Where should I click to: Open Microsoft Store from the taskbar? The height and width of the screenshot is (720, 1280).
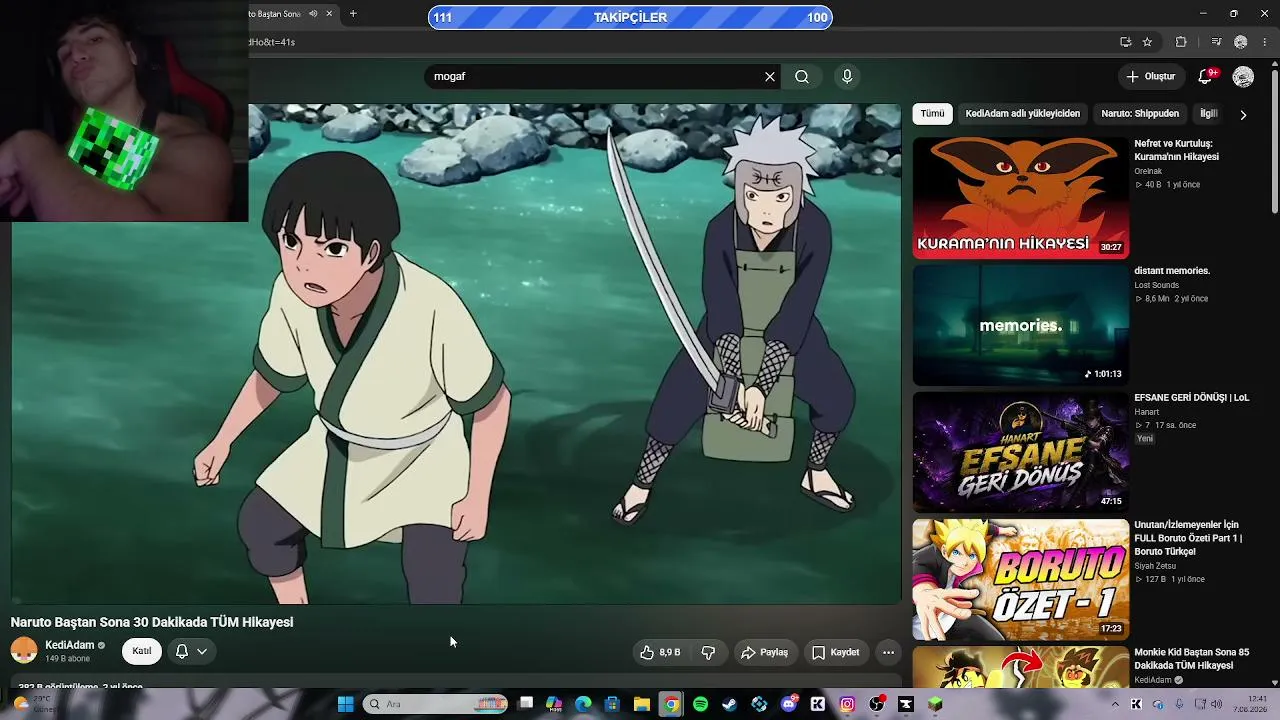613,704
